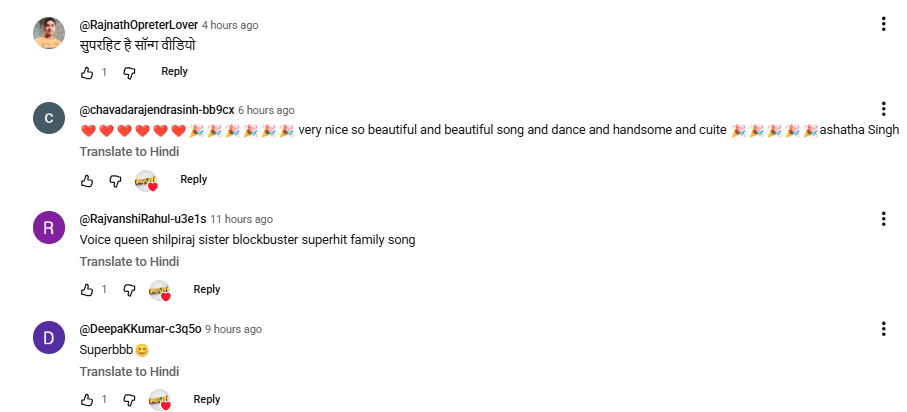
Task: Open options menu for @RajnathOpreterLover's comment
Action: 884,24
